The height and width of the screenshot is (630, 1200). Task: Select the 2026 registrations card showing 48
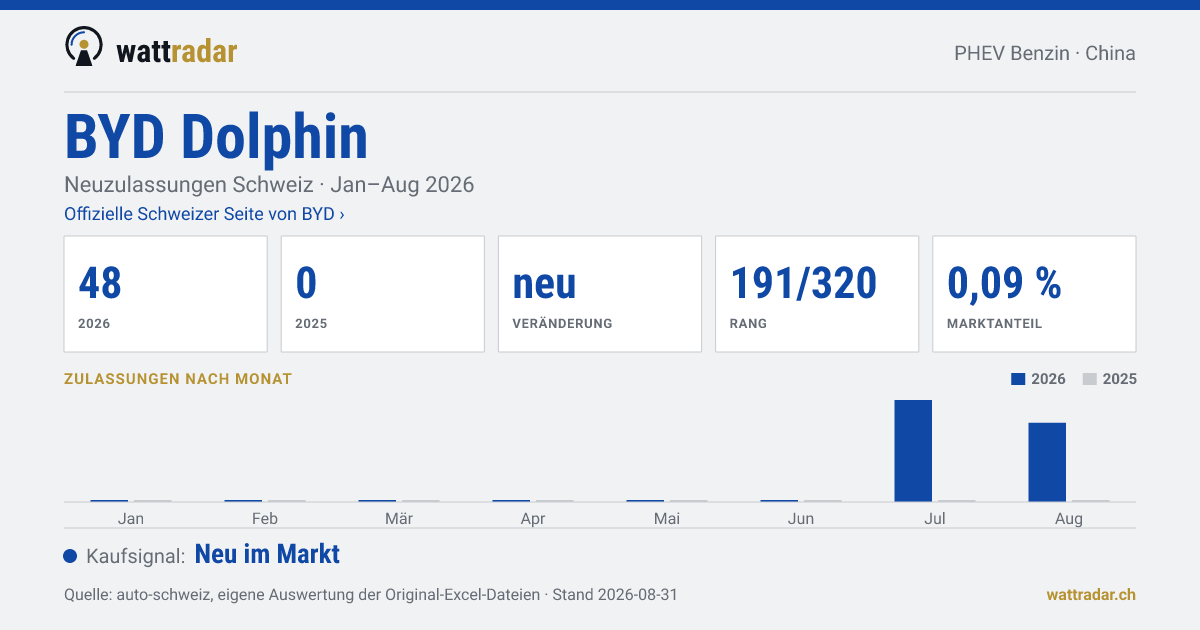pyautogui.click(x=166, y=294)
